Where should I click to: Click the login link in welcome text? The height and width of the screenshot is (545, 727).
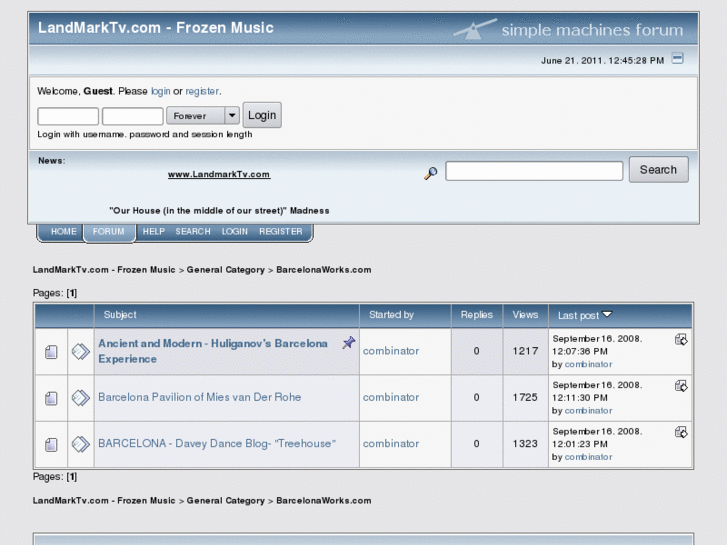point(160,91)
